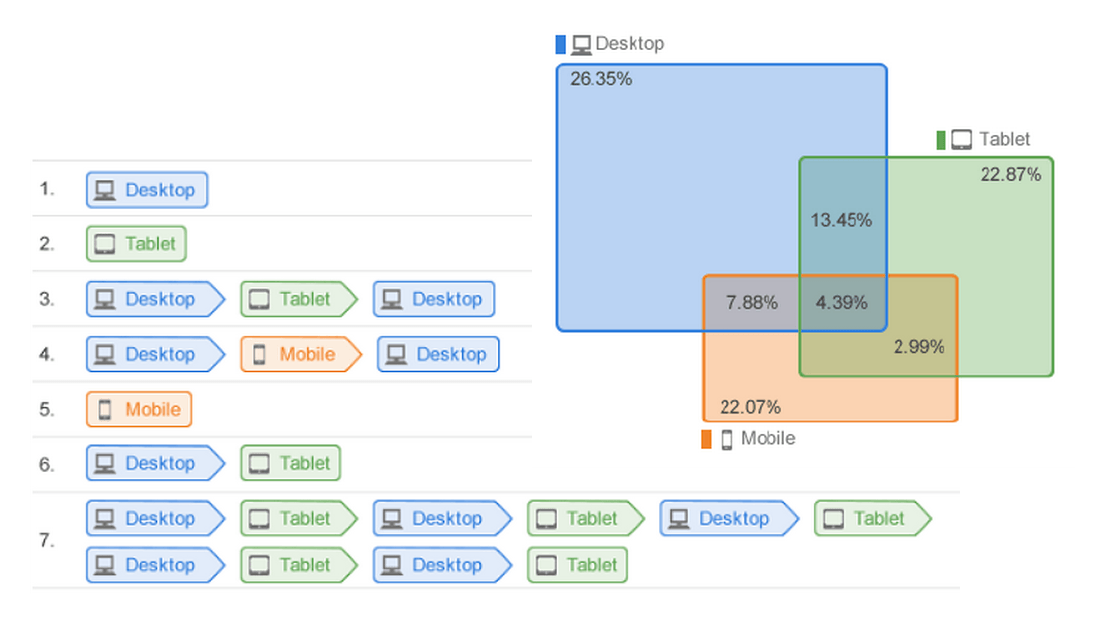Click the phone icon in path 5
This screenshot has height=628, width=1094.
(104, 409)
